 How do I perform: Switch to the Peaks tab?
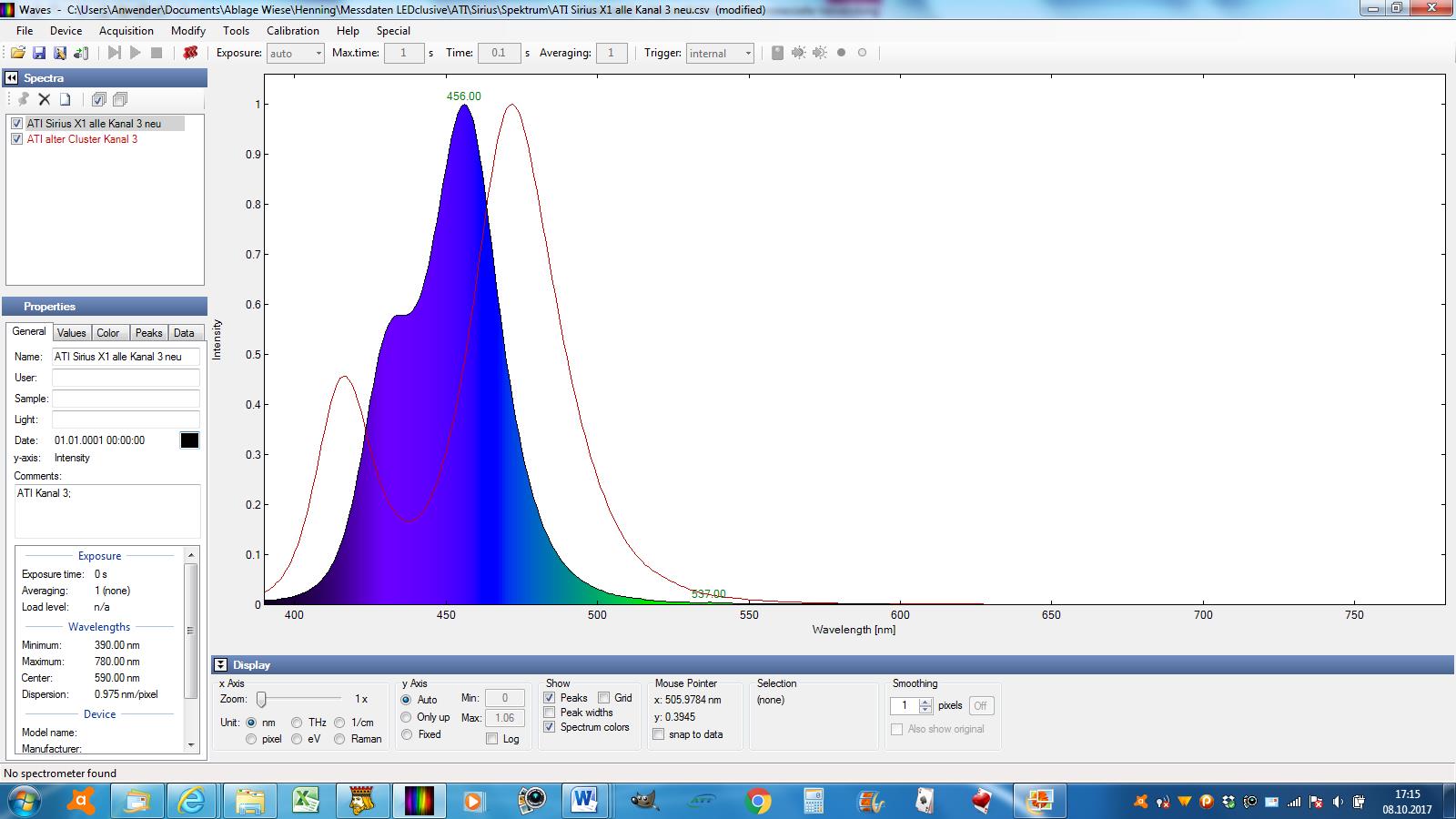click(148, 333)
